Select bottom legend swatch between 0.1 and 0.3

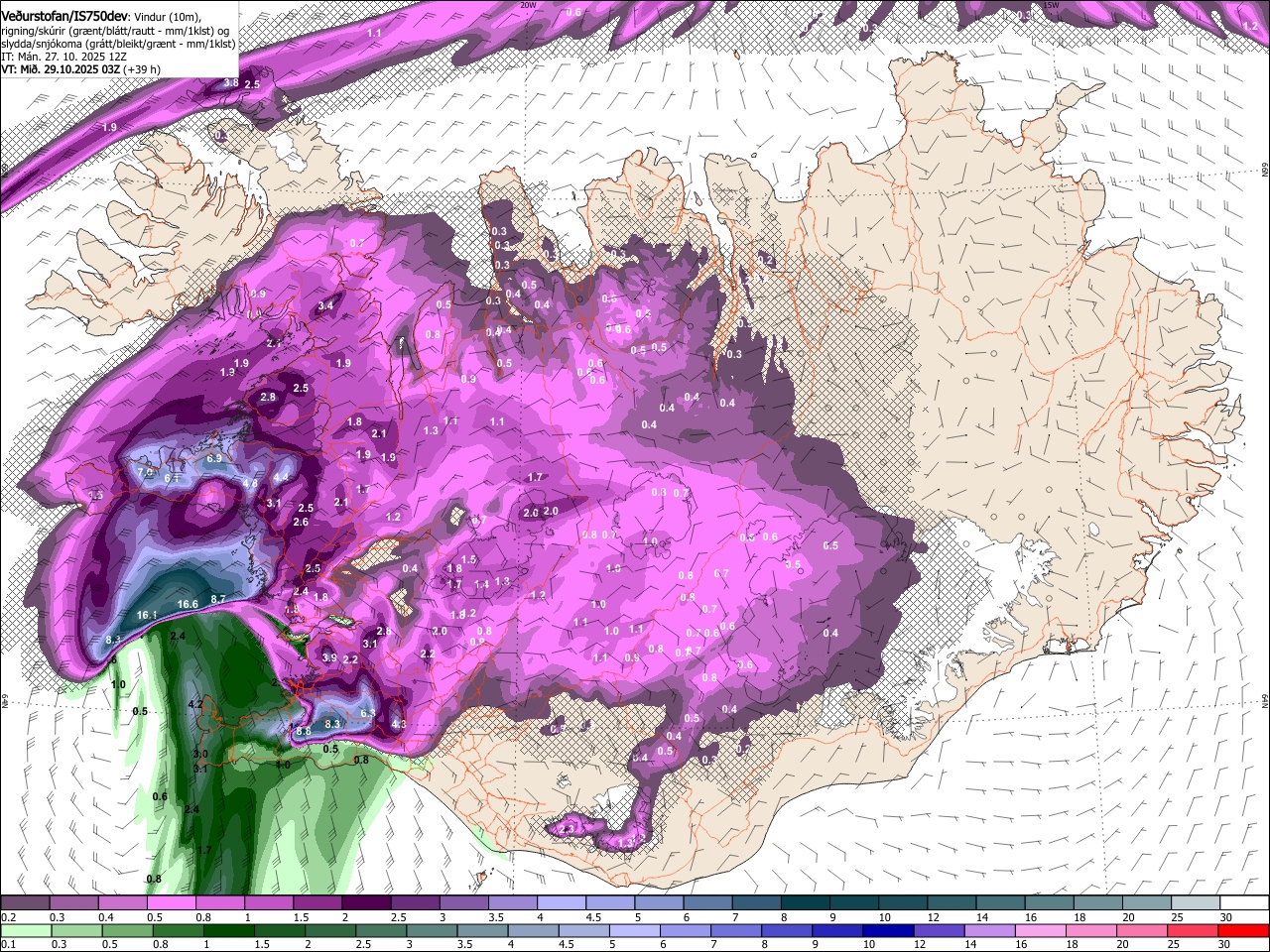click(x=25, y=930)
